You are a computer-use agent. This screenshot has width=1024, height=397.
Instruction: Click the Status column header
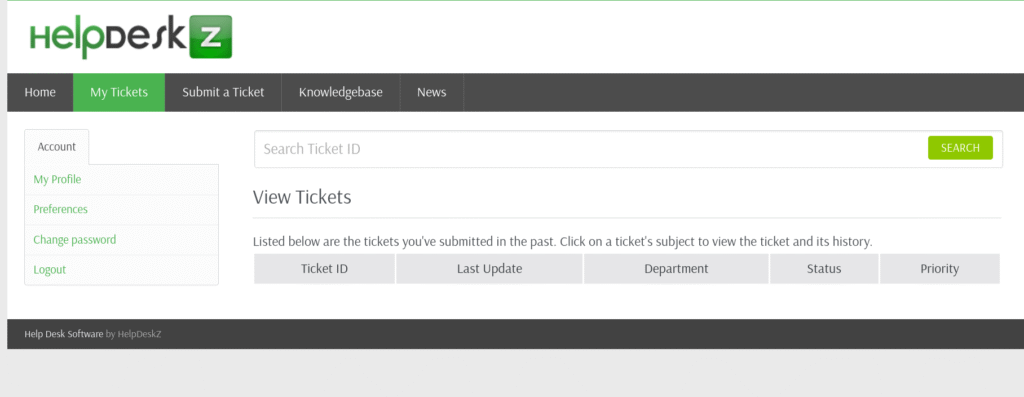(x=824, y=268)
